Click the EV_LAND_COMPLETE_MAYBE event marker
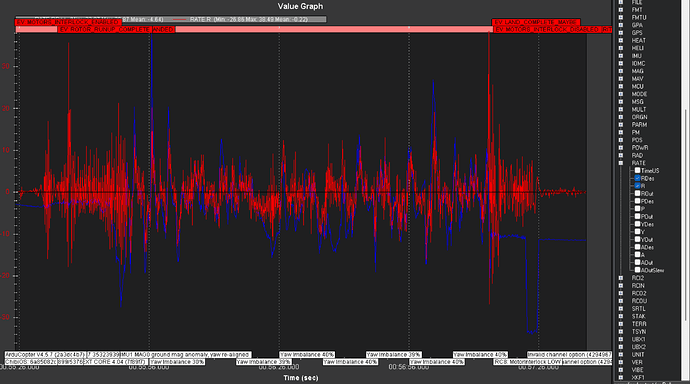Viewport: 690px width, 384px height. (x=536, y=22)
